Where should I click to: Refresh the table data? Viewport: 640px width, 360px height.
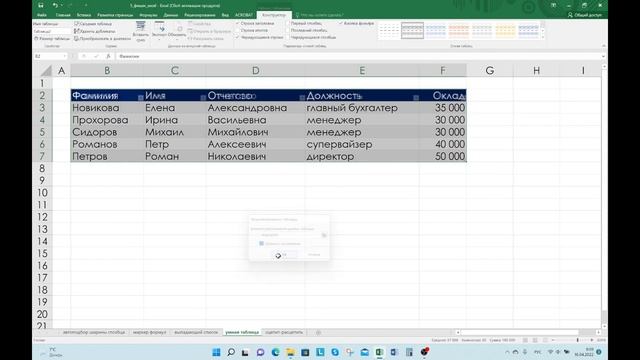[178, 31]
